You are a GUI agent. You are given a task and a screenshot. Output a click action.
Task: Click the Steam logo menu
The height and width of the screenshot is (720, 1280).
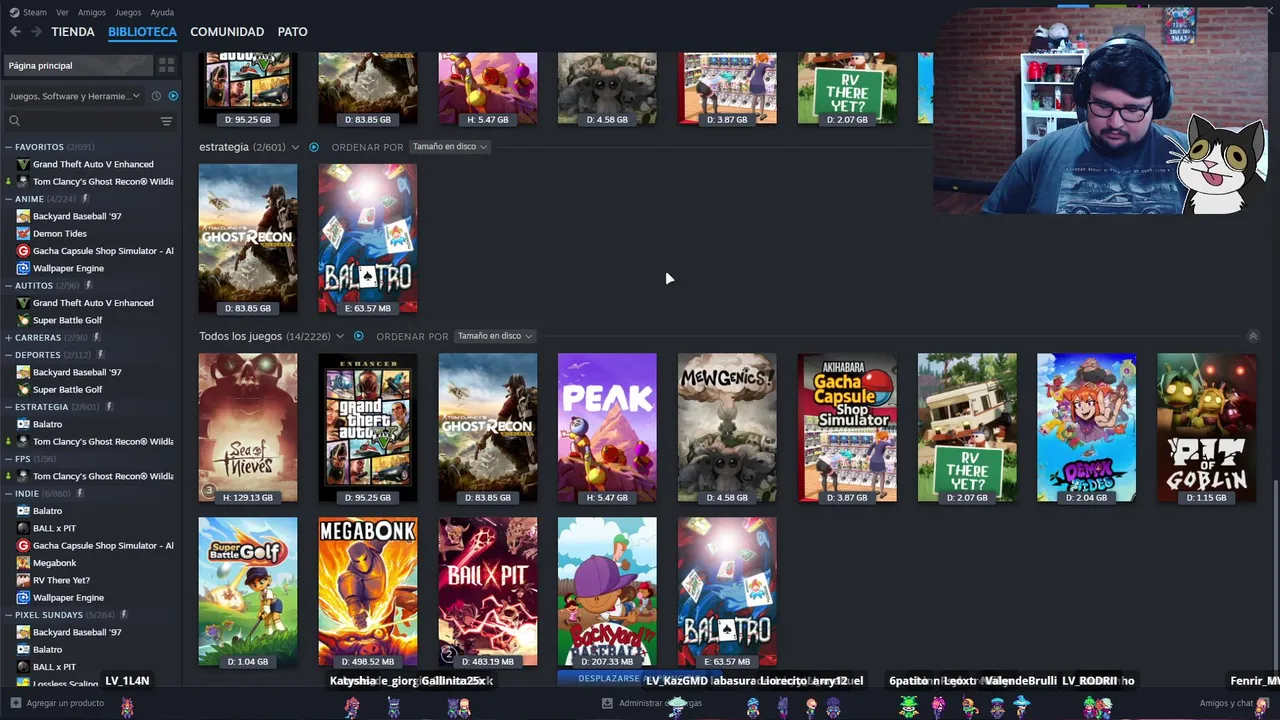click(28, 12)
